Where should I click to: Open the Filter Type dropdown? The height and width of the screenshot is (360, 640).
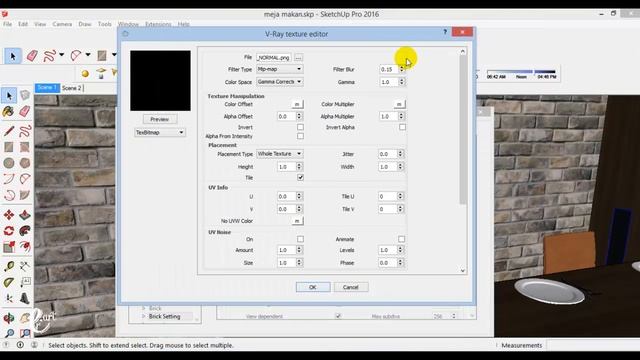pos(280,69)
